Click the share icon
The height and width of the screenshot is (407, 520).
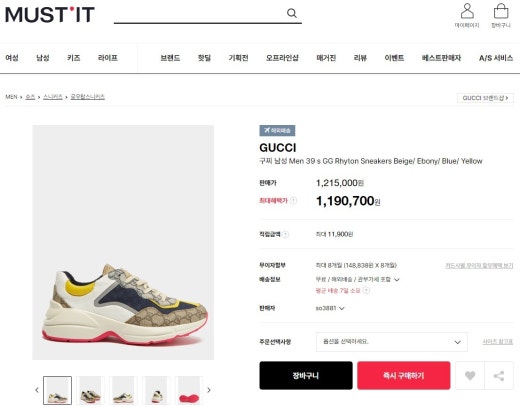(x=499, y=376)
